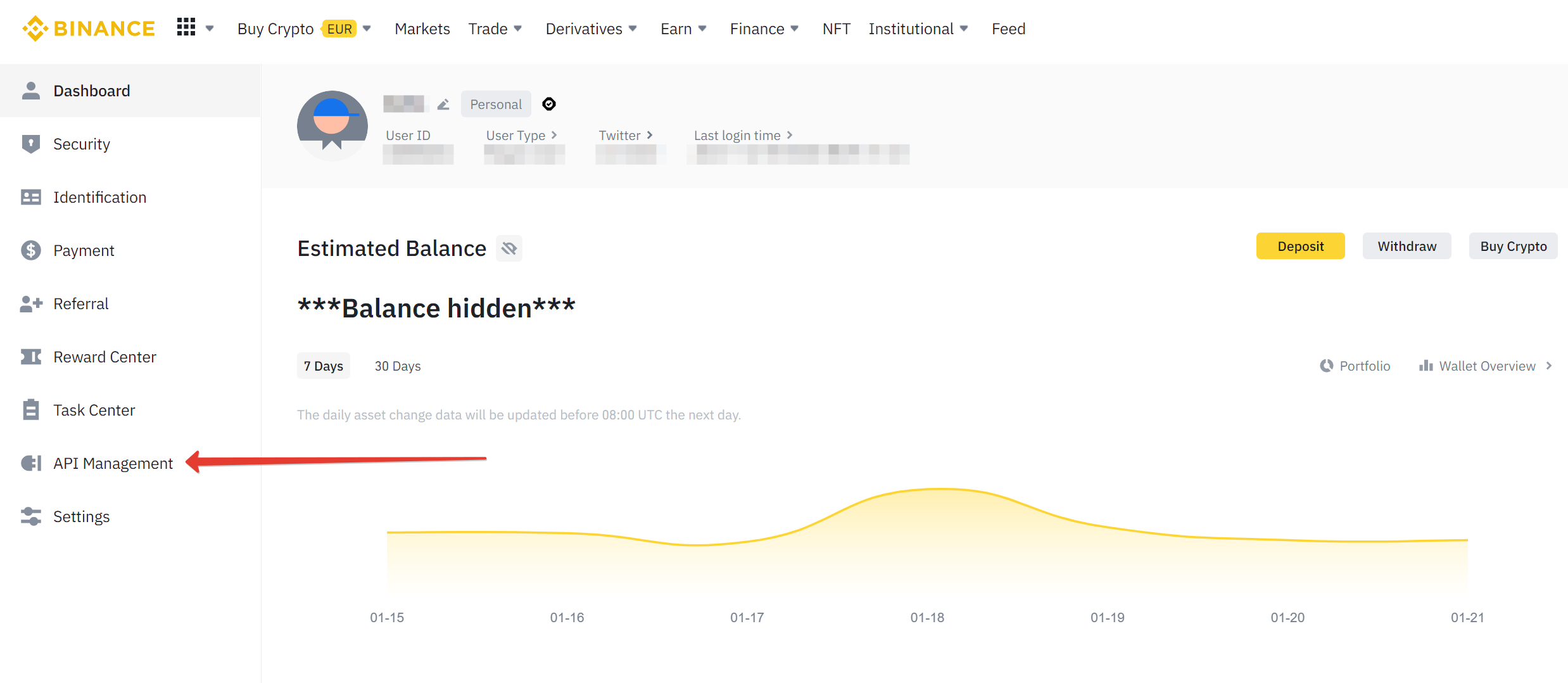Click the Withdraw button
Image resolution: width=1568 pixels, height=683 pixels.
(1407, 246)
